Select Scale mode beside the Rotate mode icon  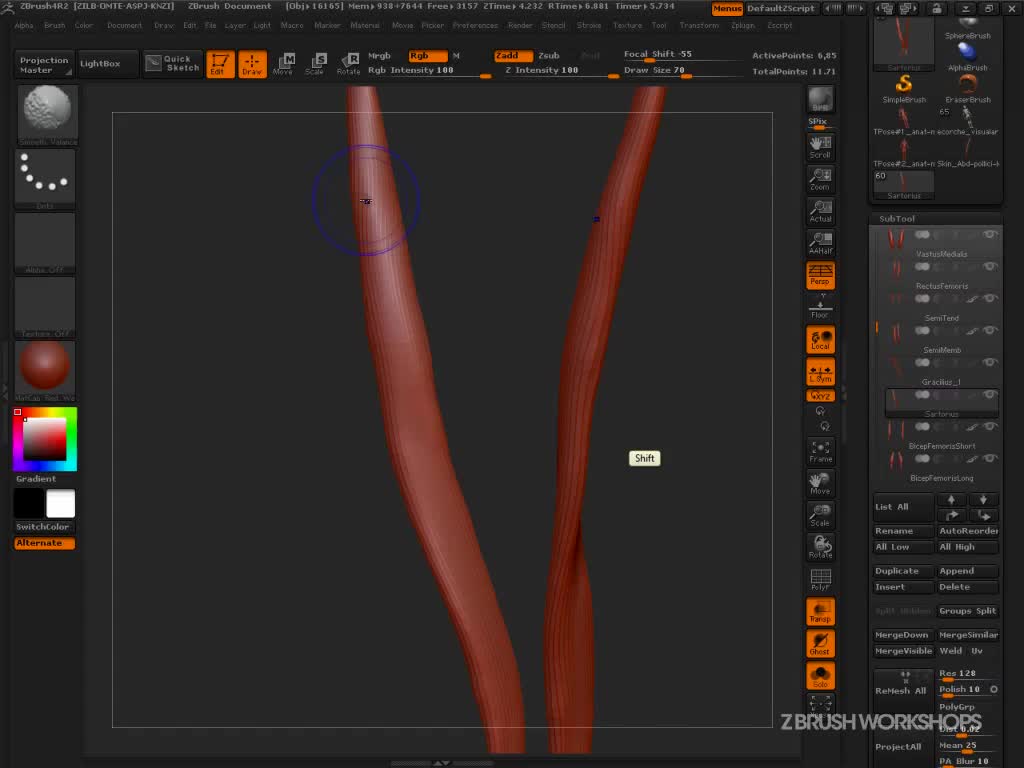316,64
